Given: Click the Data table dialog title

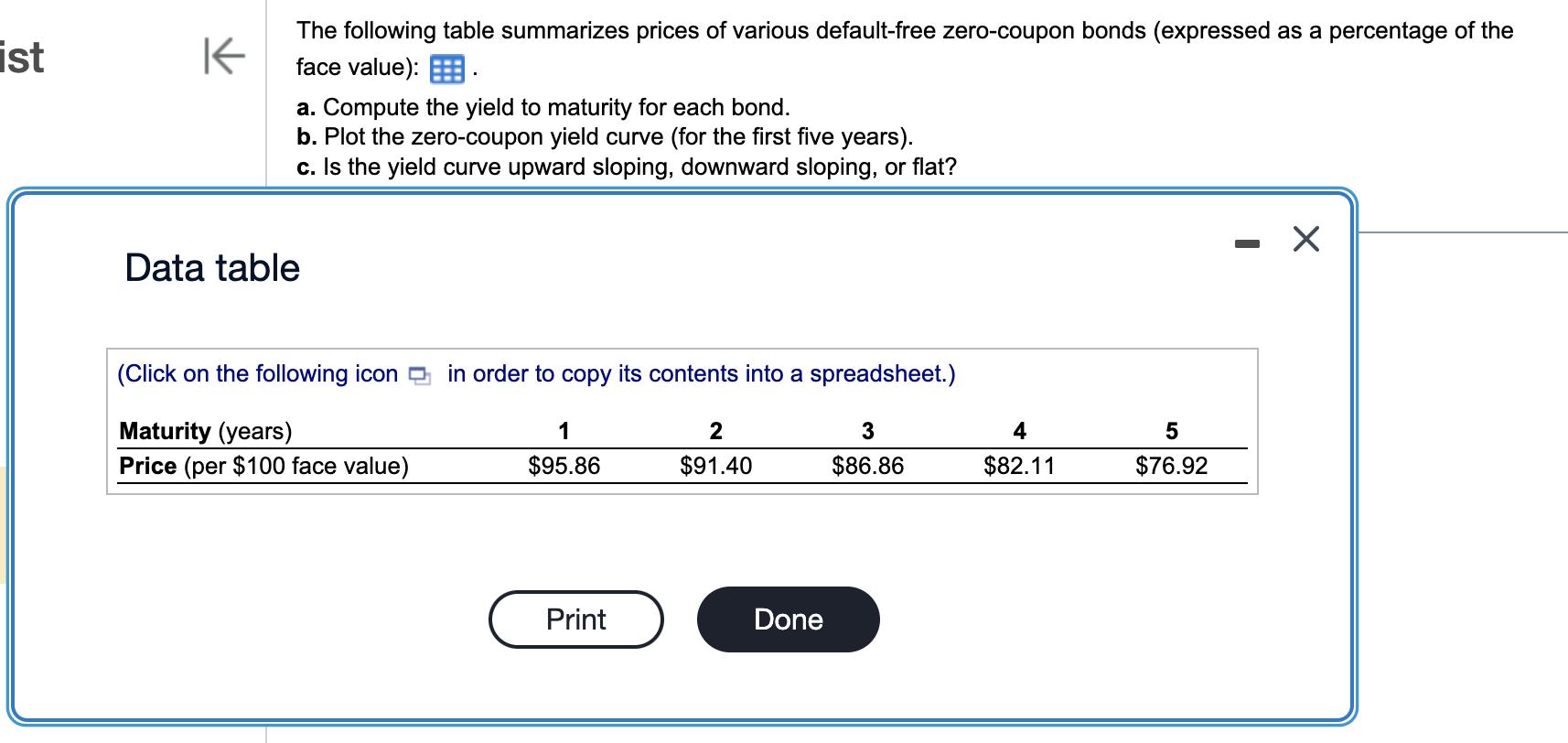Looking at the screenshot, I should coord(211,267).
